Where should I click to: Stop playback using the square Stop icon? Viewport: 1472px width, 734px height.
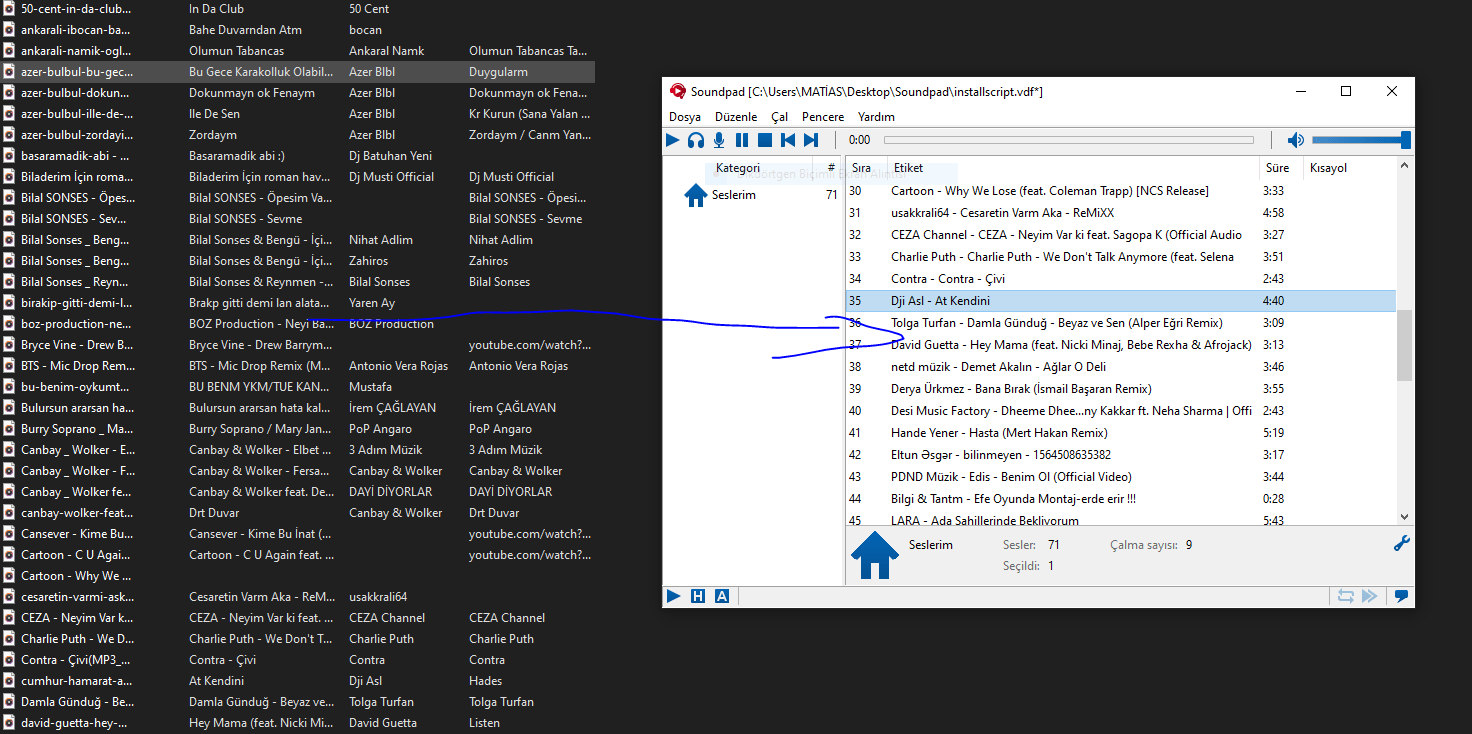[x=765, y=141]
